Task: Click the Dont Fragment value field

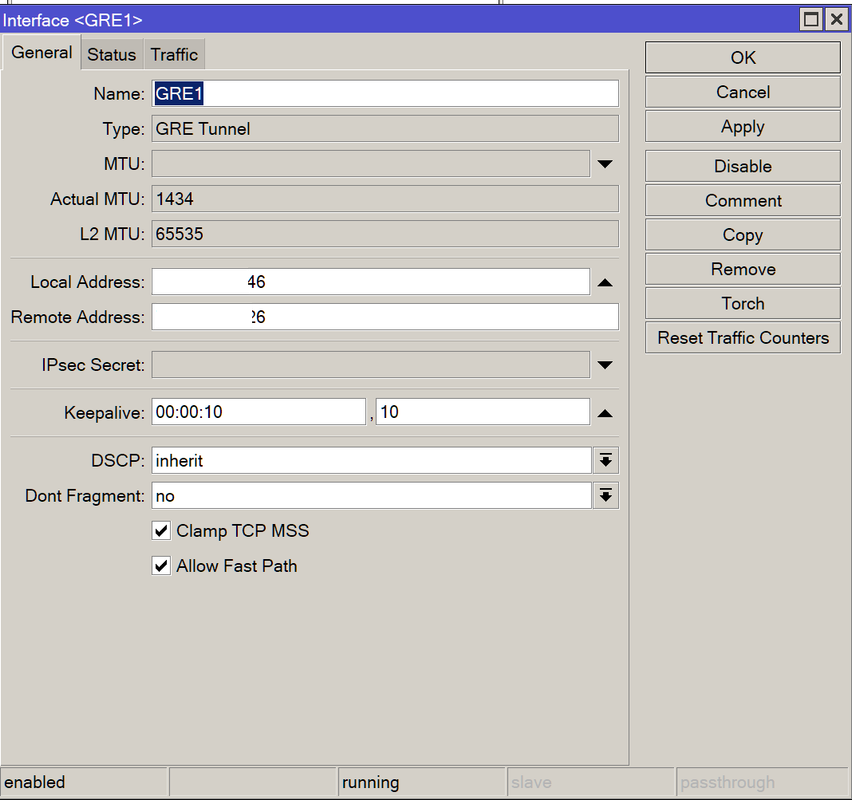Action: (x=372, y=496)
